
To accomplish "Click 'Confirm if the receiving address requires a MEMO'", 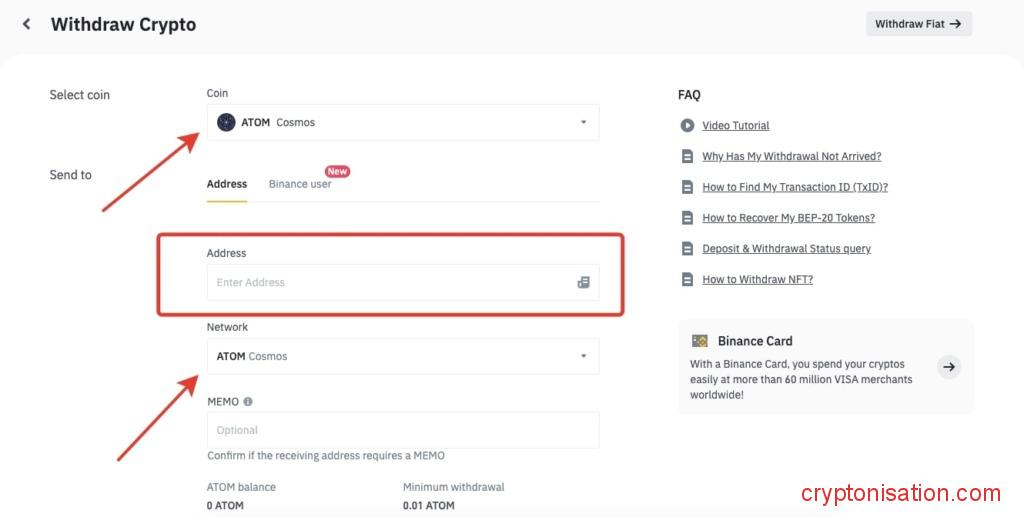I will 326,456.
